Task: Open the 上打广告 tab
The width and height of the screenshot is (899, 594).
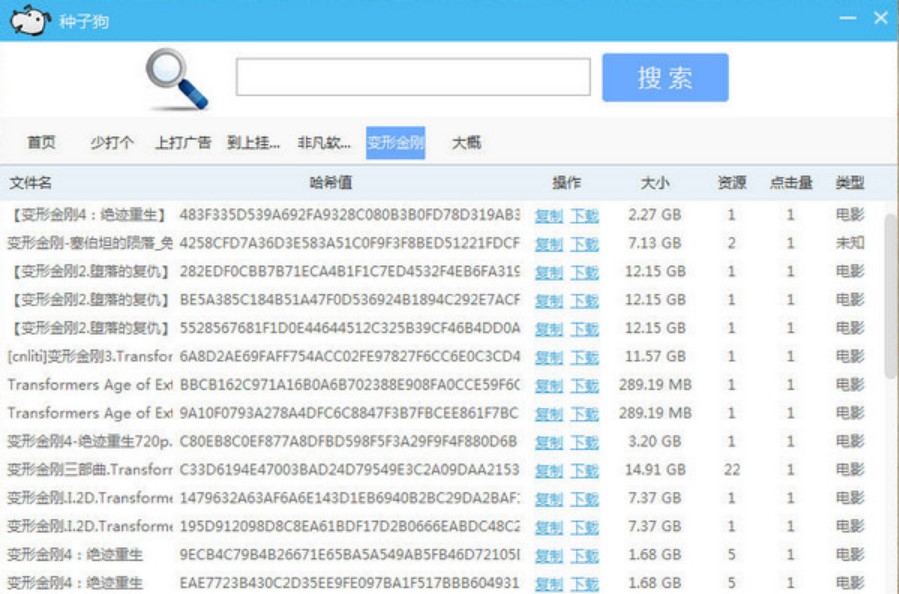Action: click(x=183, y=142)
